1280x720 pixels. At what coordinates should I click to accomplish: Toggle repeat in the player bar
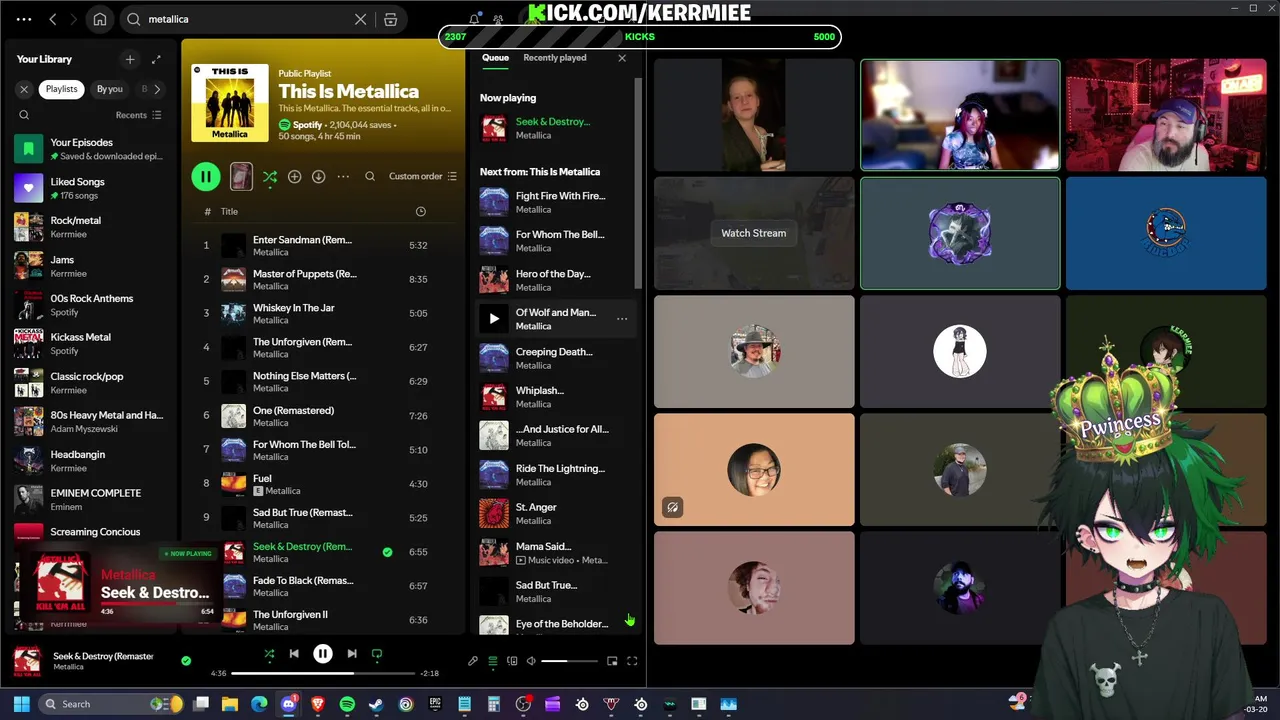(377, 654)
